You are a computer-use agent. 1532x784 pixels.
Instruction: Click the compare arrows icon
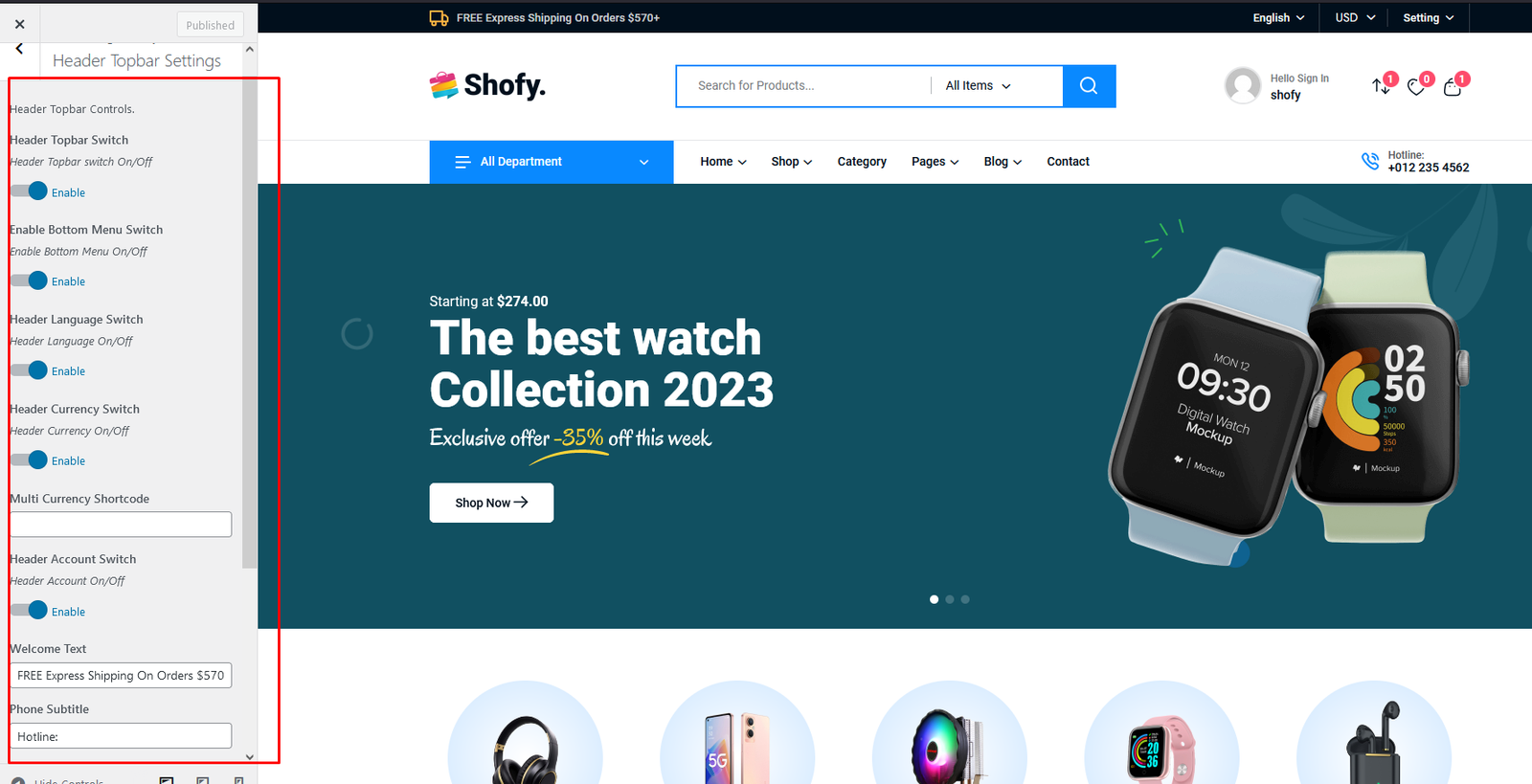click(x=1381, y=86)
